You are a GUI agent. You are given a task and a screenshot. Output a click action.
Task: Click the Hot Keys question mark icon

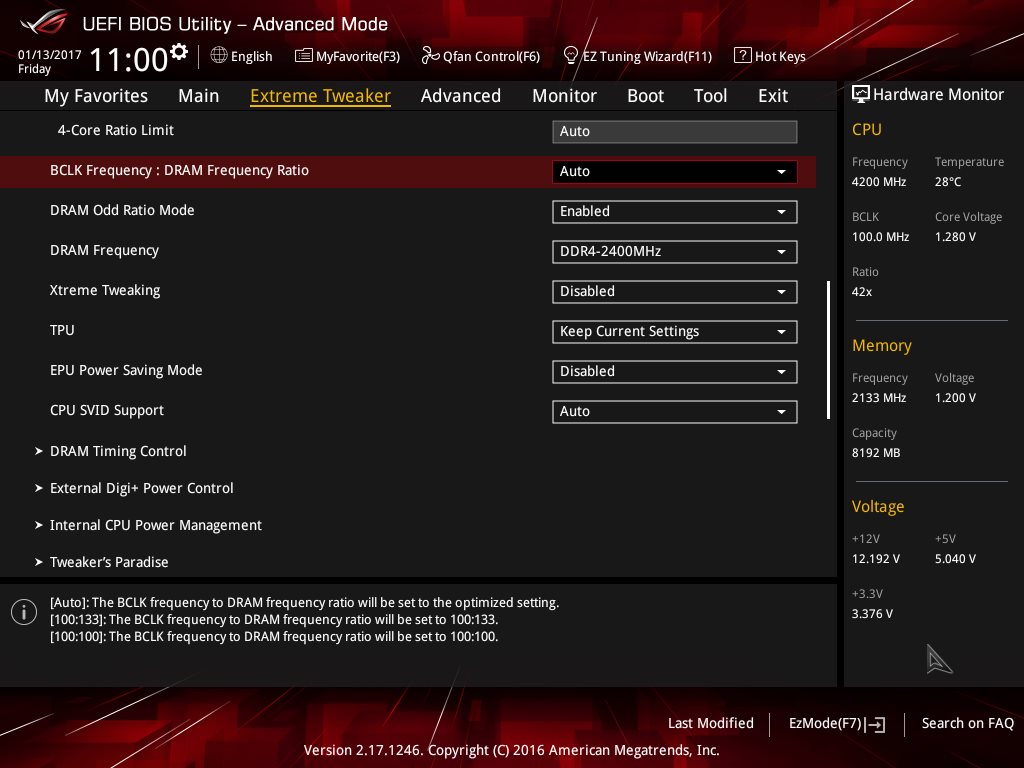743,56
